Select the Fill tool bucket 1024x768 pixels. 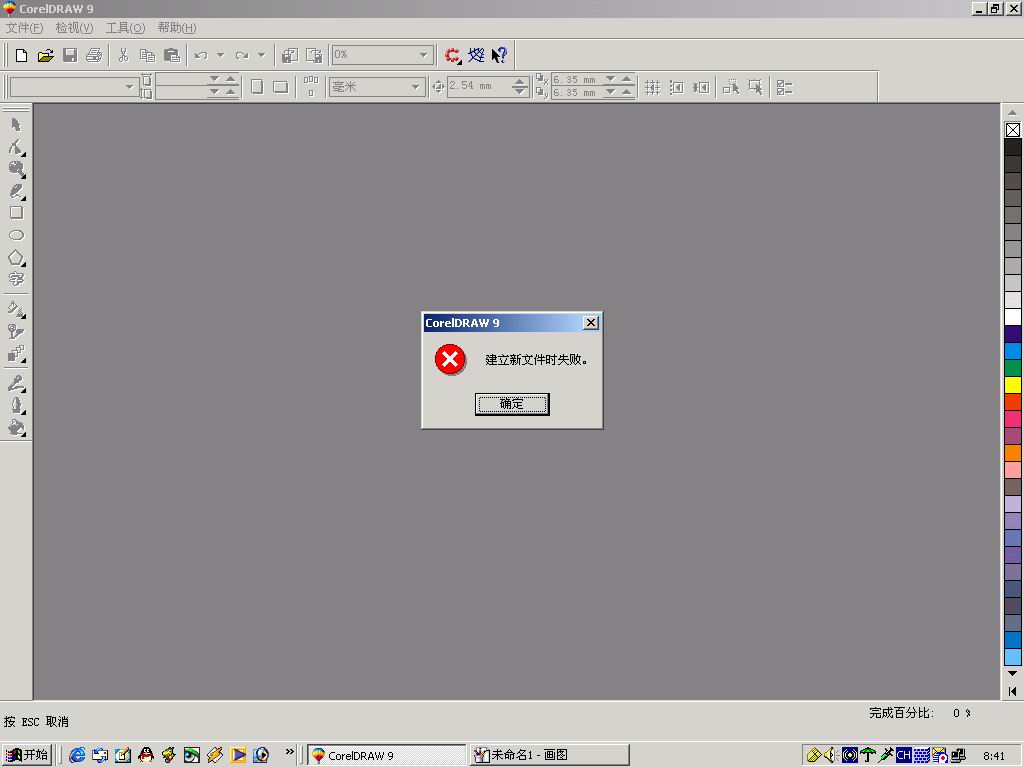tap(16, 428)
